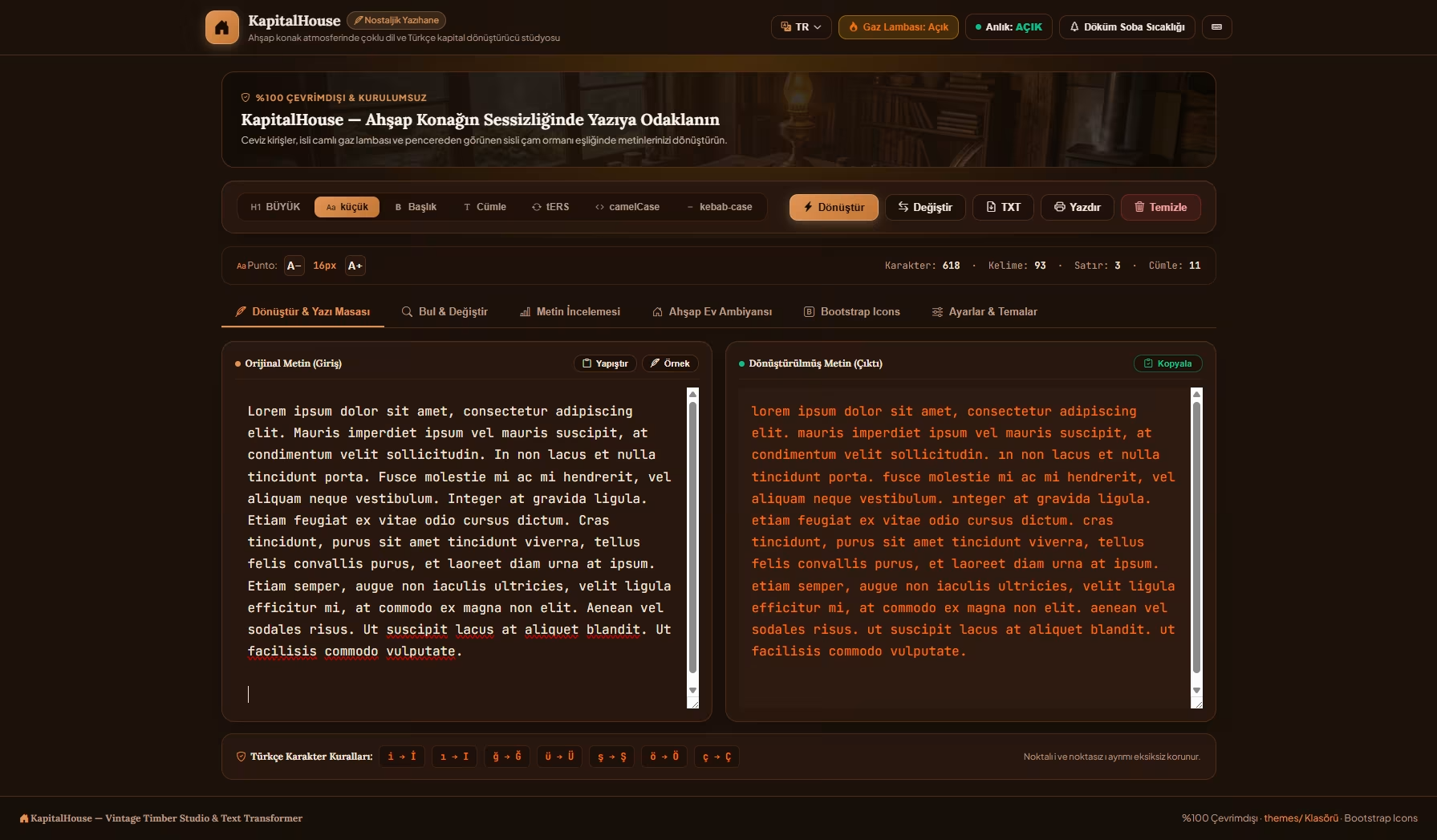This screenshot has width=1437, height=840.
Task: Toggle the Gaz Lambası: Açık switch
Action: pyautogui.click(x=899, y=27)
